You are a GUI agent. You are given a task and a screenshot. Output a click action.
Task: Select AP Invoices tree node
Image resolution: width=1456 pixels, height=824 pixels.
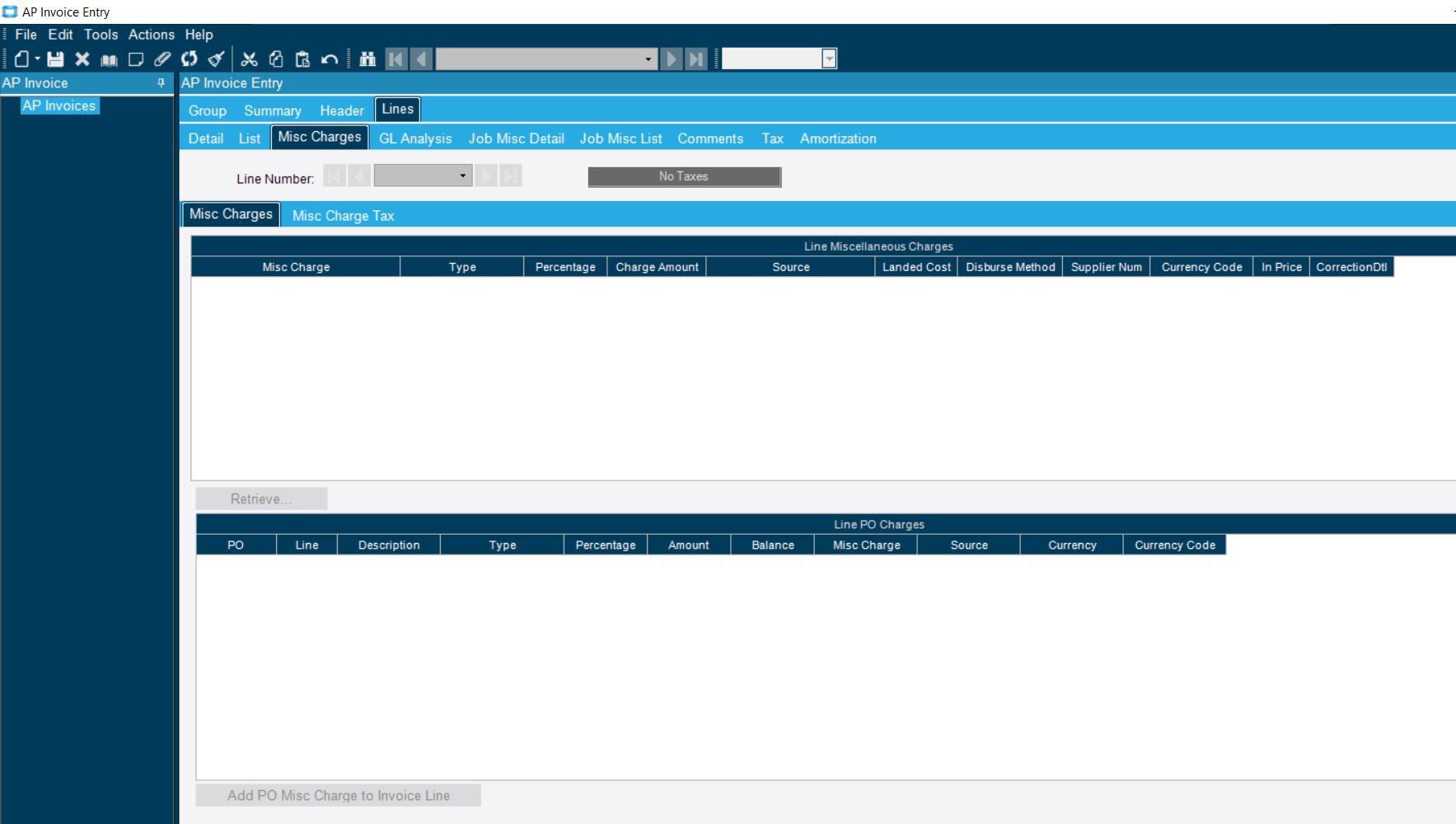click(x=59, y=105)
